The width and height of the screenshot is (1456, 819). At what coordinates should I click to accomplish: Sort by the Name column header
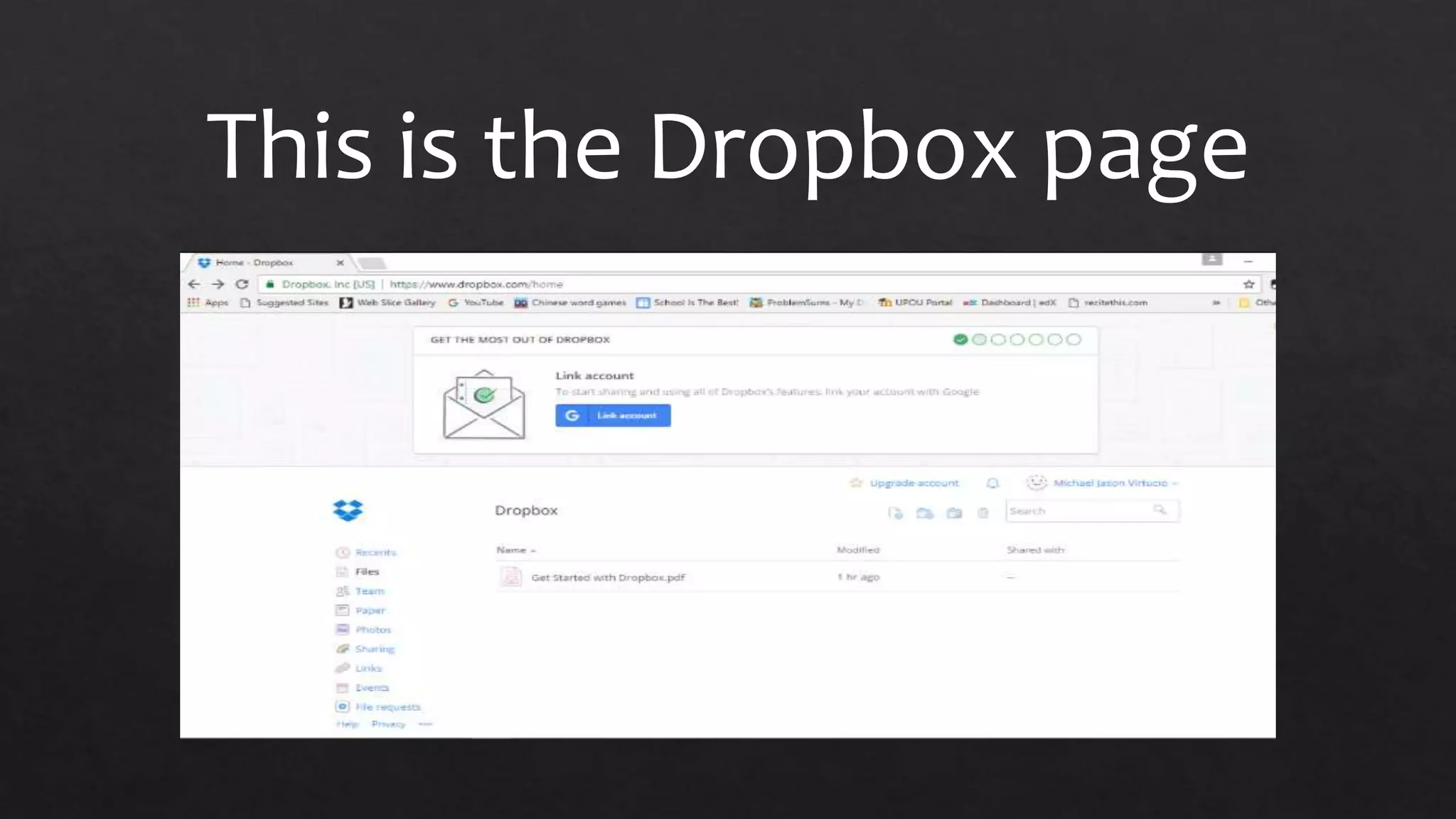point(516,550)
